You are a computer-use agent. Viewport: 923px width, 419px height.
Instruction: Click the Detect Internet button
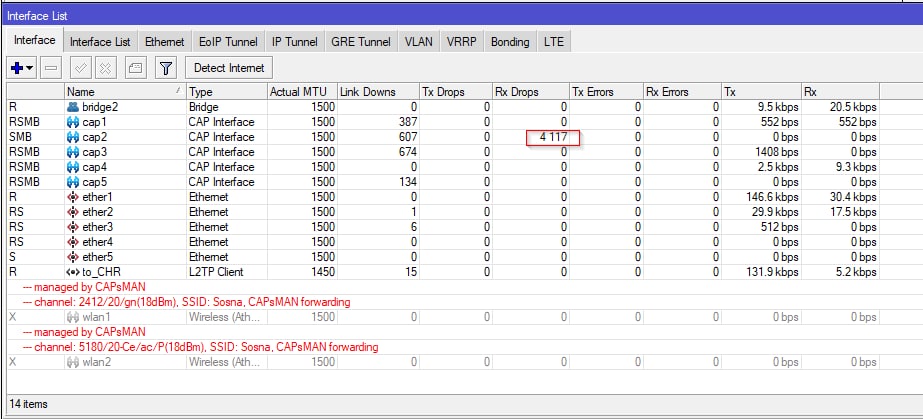click(229, 68)
